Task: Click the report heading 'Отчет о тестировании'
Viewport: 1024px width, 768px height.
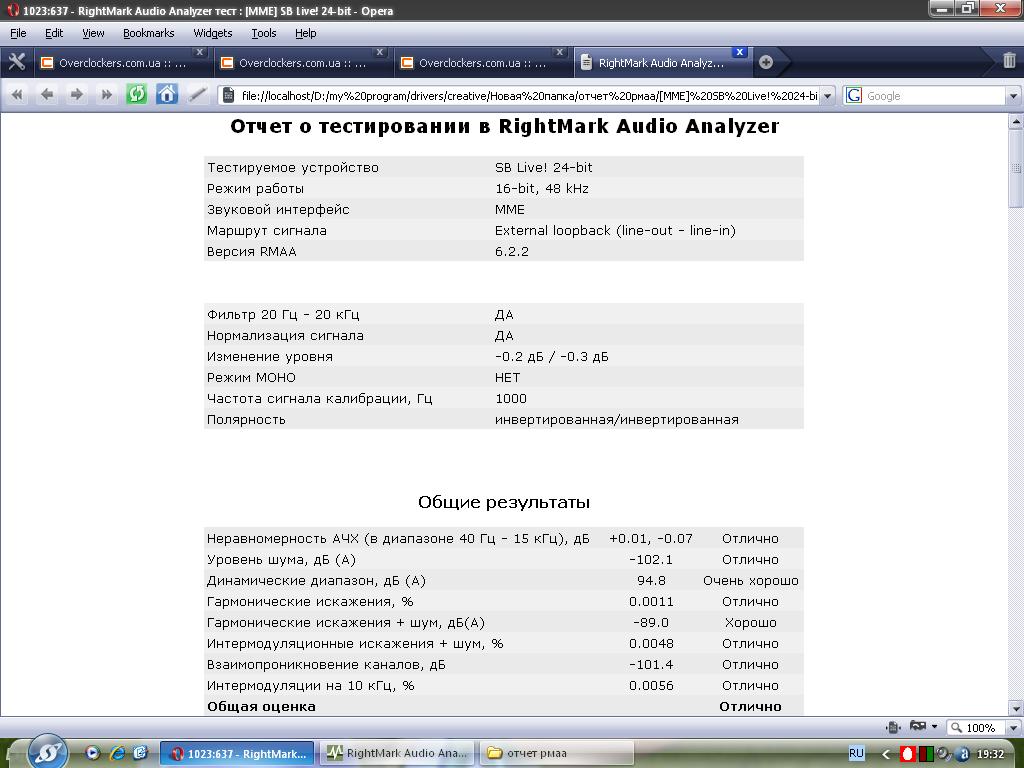Action: coord(504,126)
